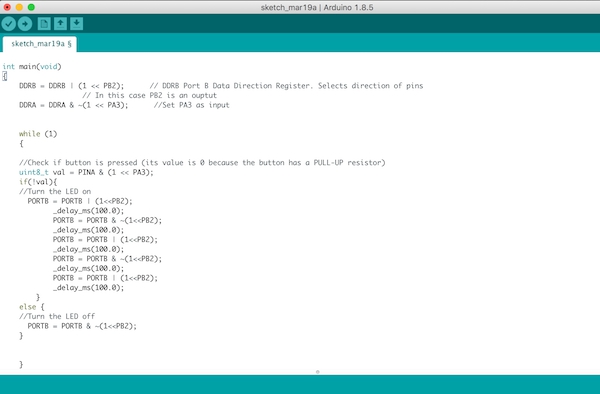Click the window title "sketch_mar19a | Arduino 1.8.5"
Screen dimensions: 600x394
tap(317, 7)
